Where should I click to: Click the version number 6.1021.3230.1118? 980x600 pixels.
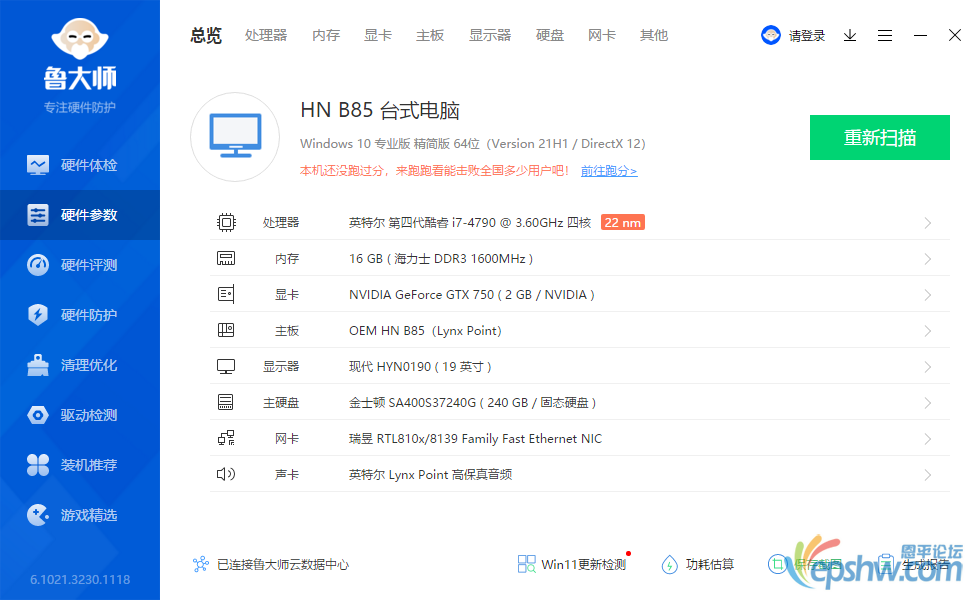point(80,579)
